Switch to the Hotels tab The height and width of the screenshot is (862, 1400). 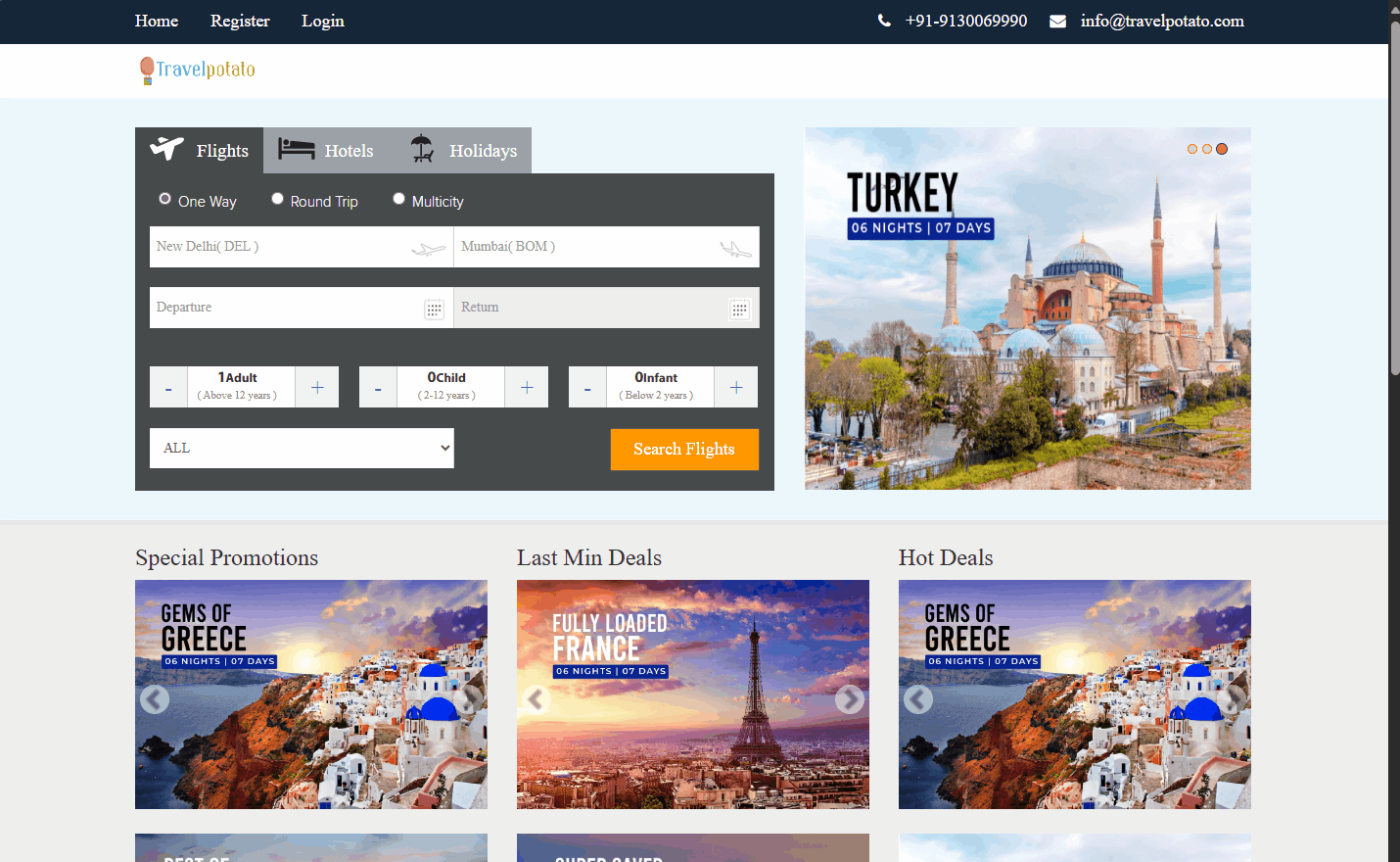click(326, 151)
